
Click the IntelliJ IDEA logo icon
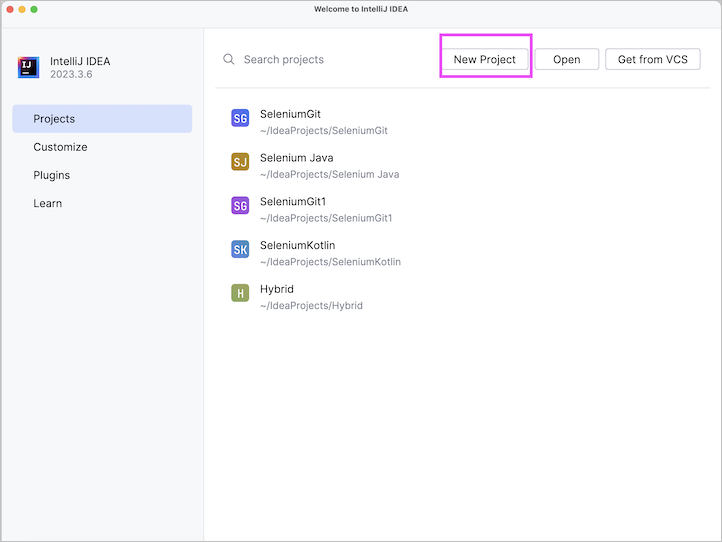[28, 67]
